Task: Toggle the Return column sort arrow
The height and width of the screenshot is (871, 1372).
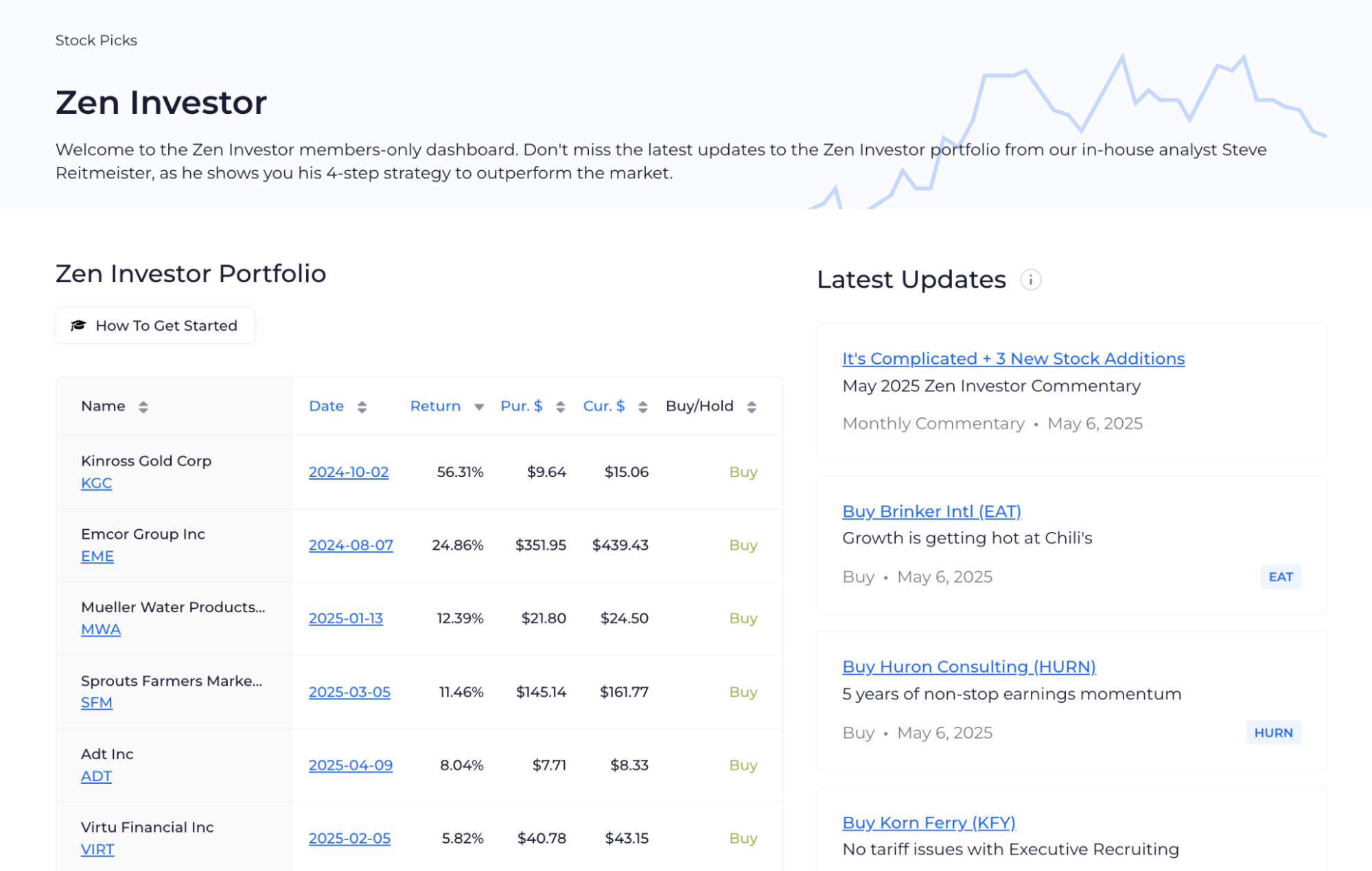Action: click(479, 407)
